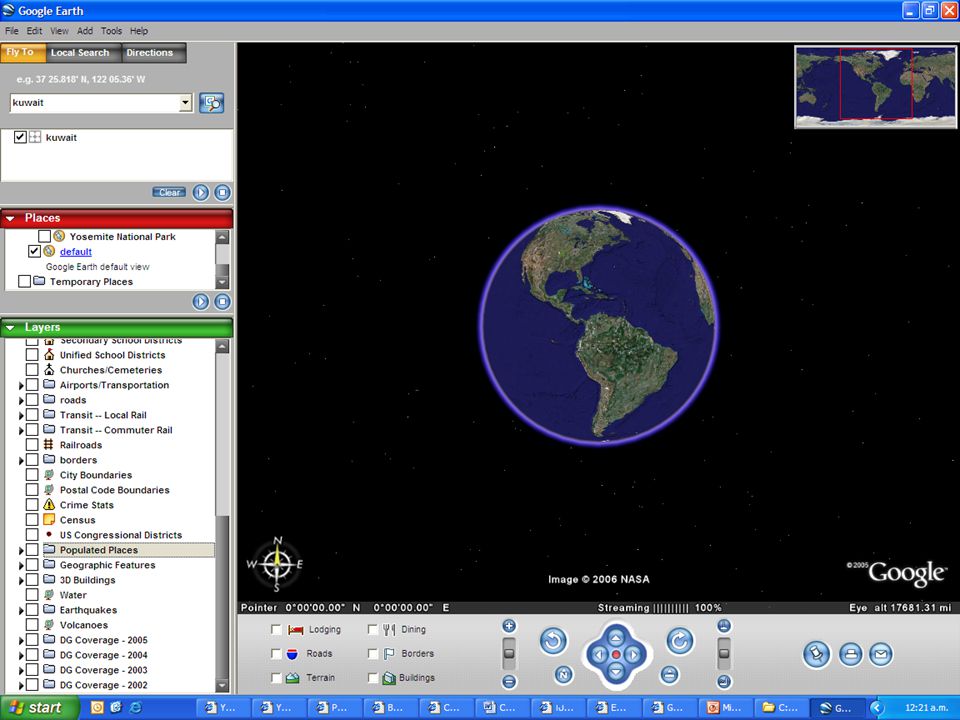Viewport: 960px width, 720px height.
Task: Uncheck the default place checkbox
Action: click(34, 251)
